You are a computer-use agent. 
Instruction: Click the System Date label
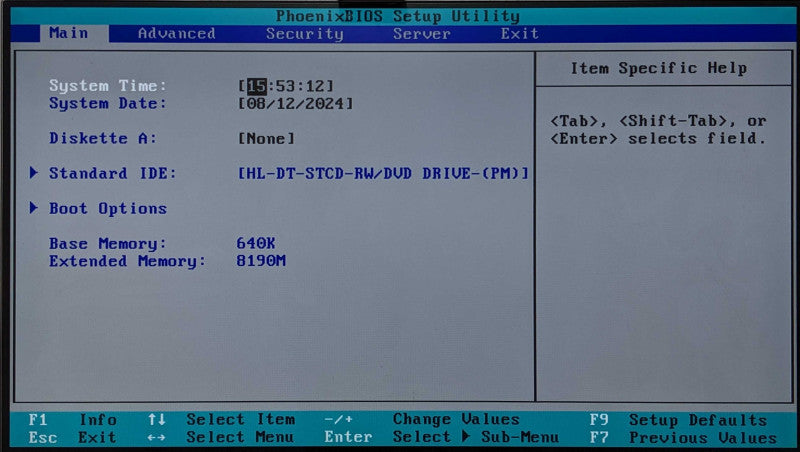point(108,104)
